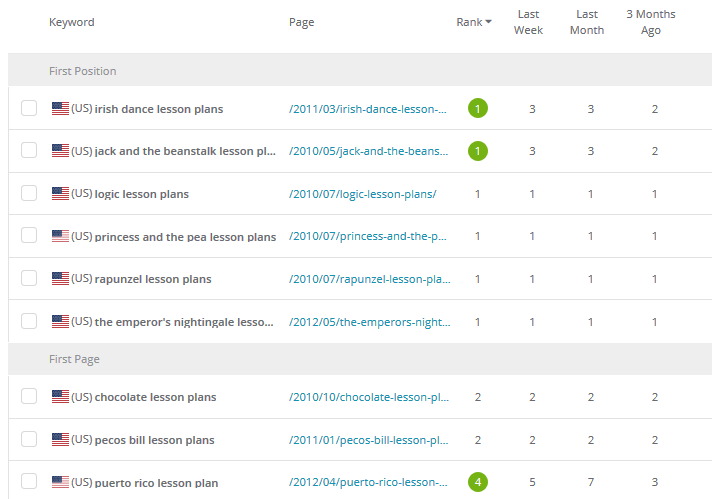The height and width of the screenshot is (499, 712).
Task: Click the 3 Months Ago column header
Action: point(651,22)
